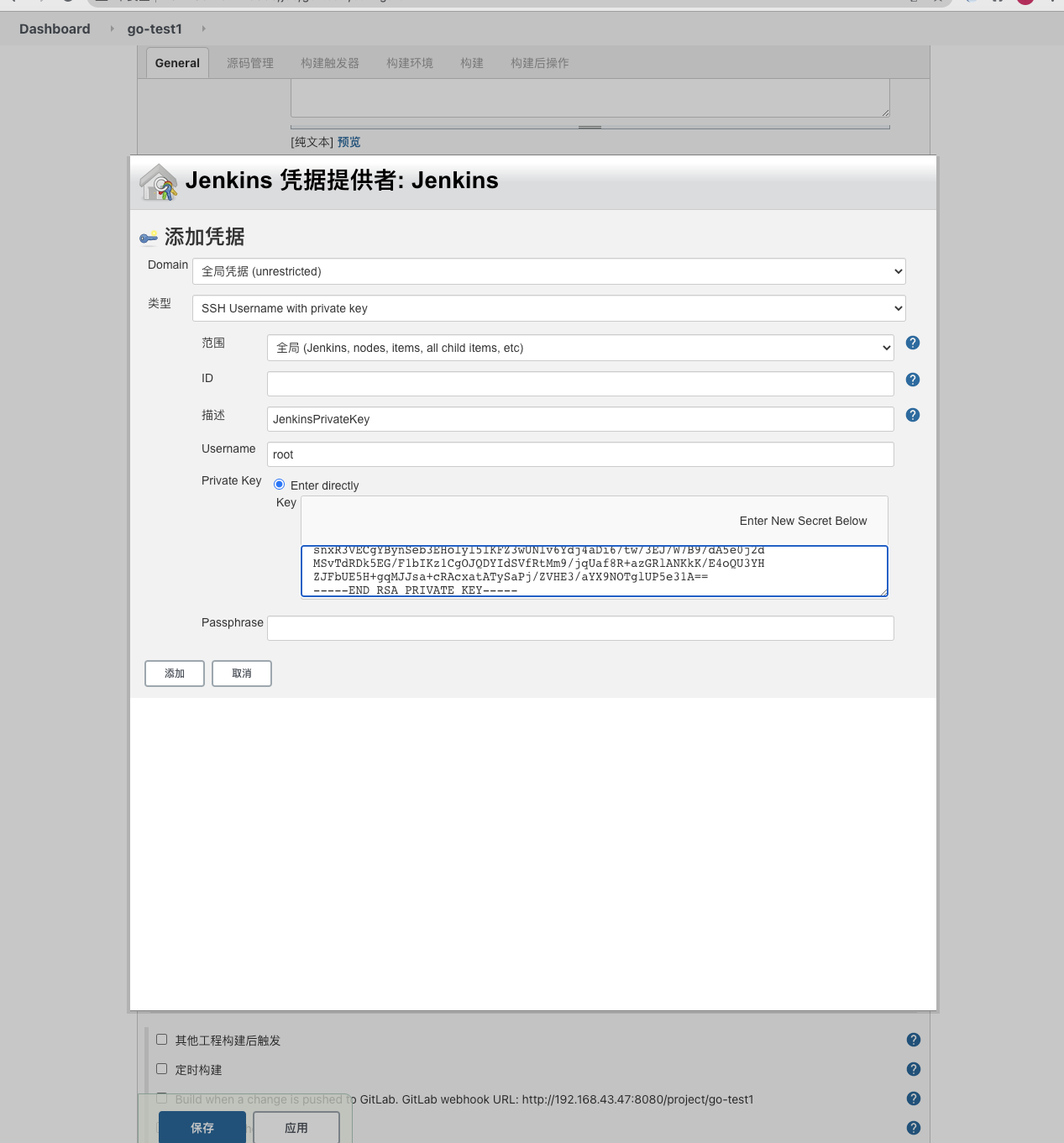This screenshot has height=1143, width=1064.
Task: Focus the Passphrase input field
Action: click(580, 628)
